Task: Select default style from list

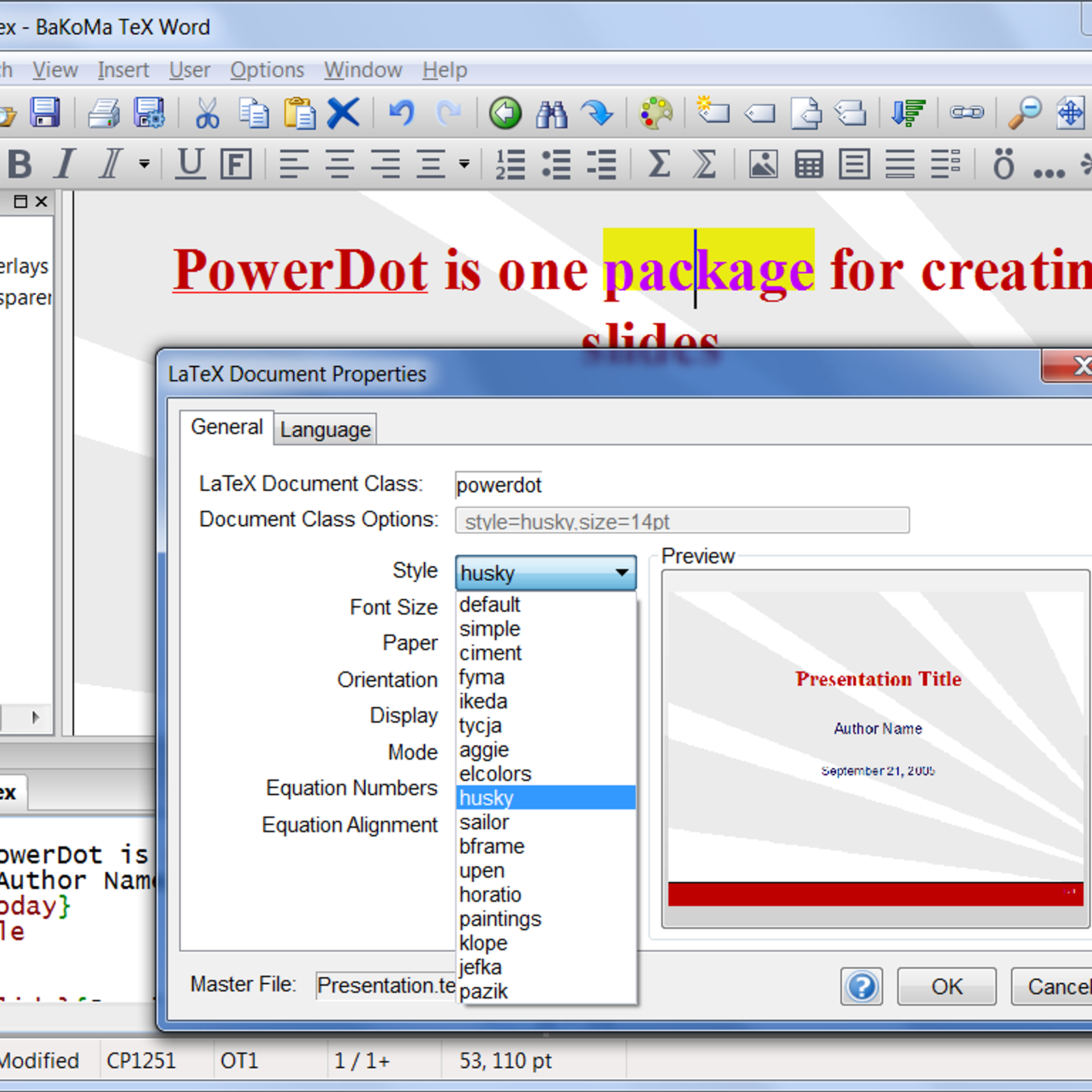Action: coord(545,605)
